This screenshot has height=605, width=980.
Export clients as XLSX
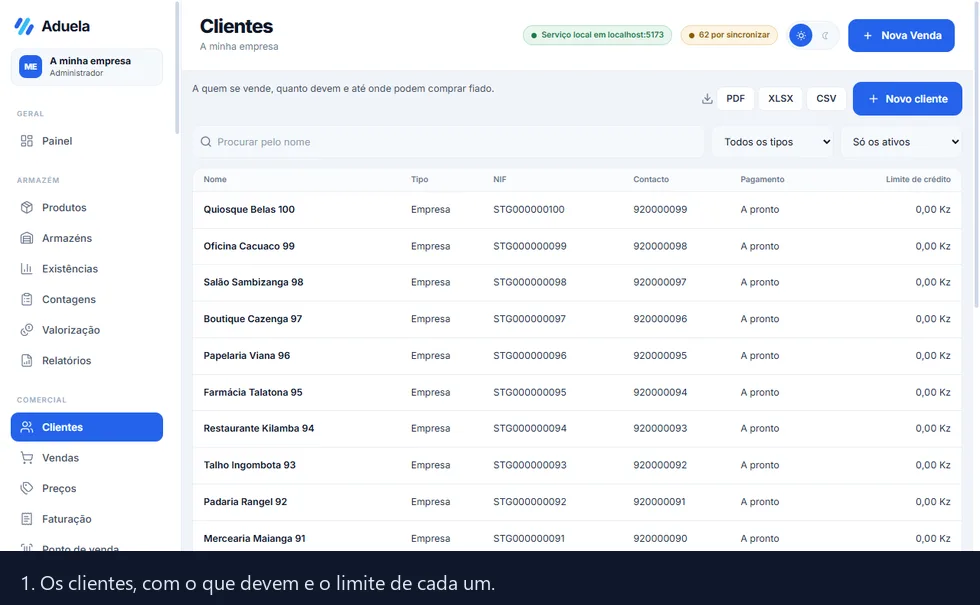pos(781,99)
